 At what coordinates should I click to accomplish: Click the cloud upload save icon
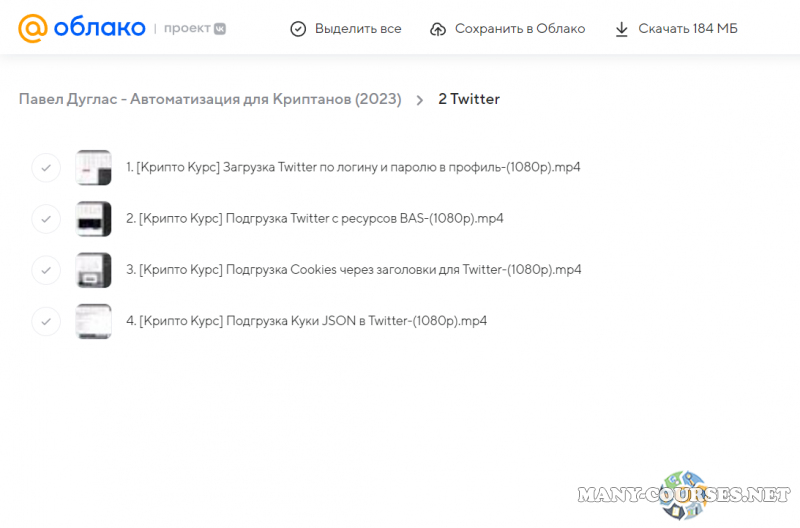pos(438,29)
